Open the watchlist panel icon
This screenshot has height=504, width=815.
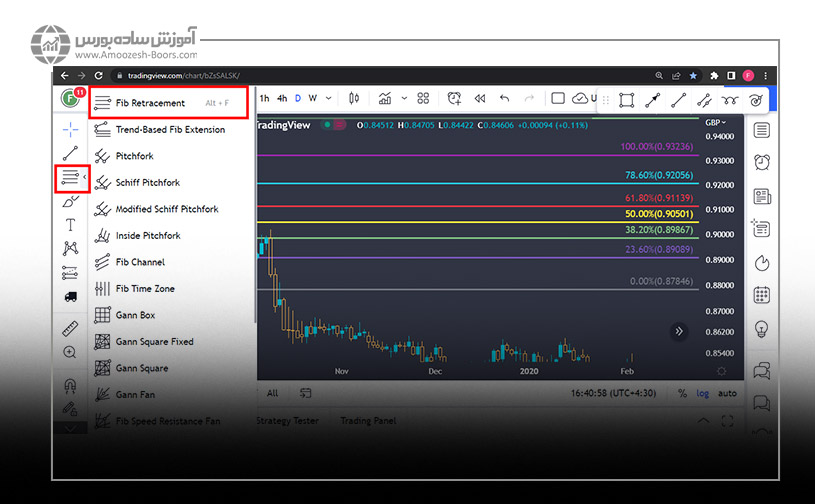pos(761,130)
